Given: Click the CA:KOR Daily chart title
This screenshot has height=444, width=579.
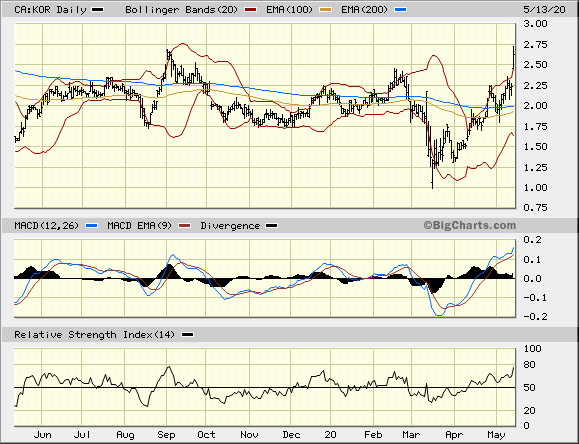Looking at the screenshot, I should click(x=50, y=10).
